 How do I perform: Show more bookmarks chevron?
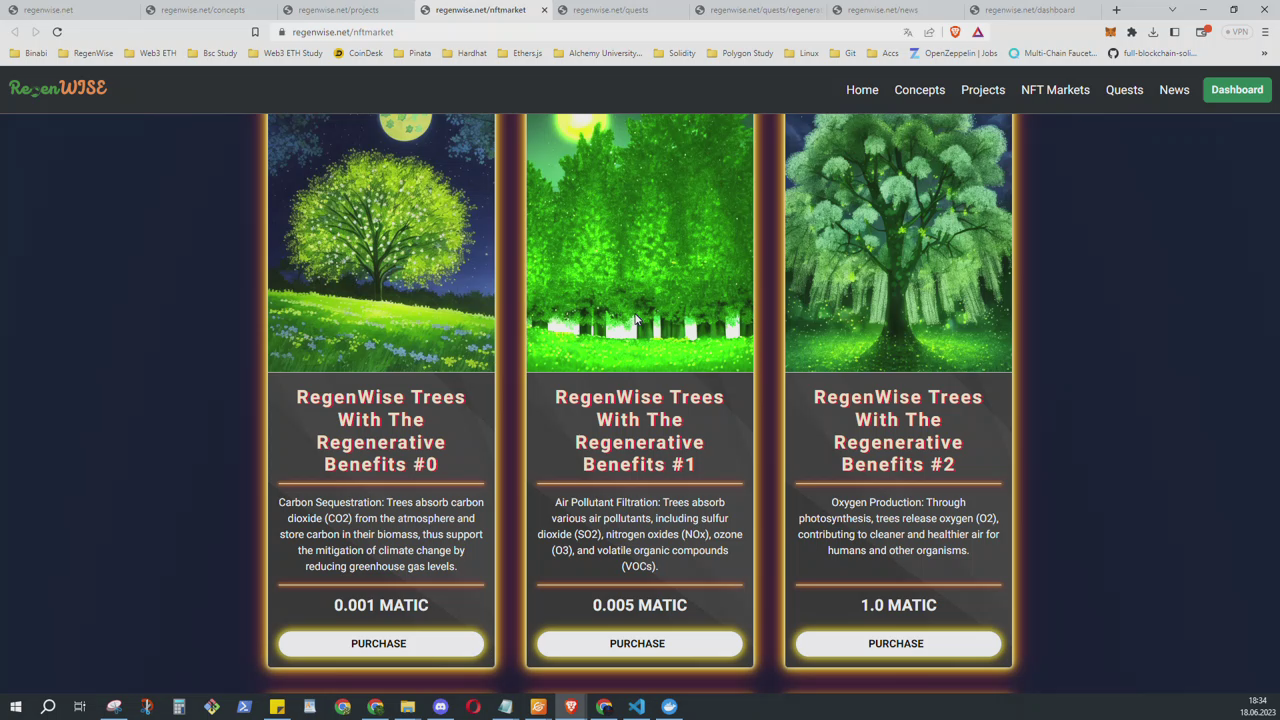(1265, 53)
